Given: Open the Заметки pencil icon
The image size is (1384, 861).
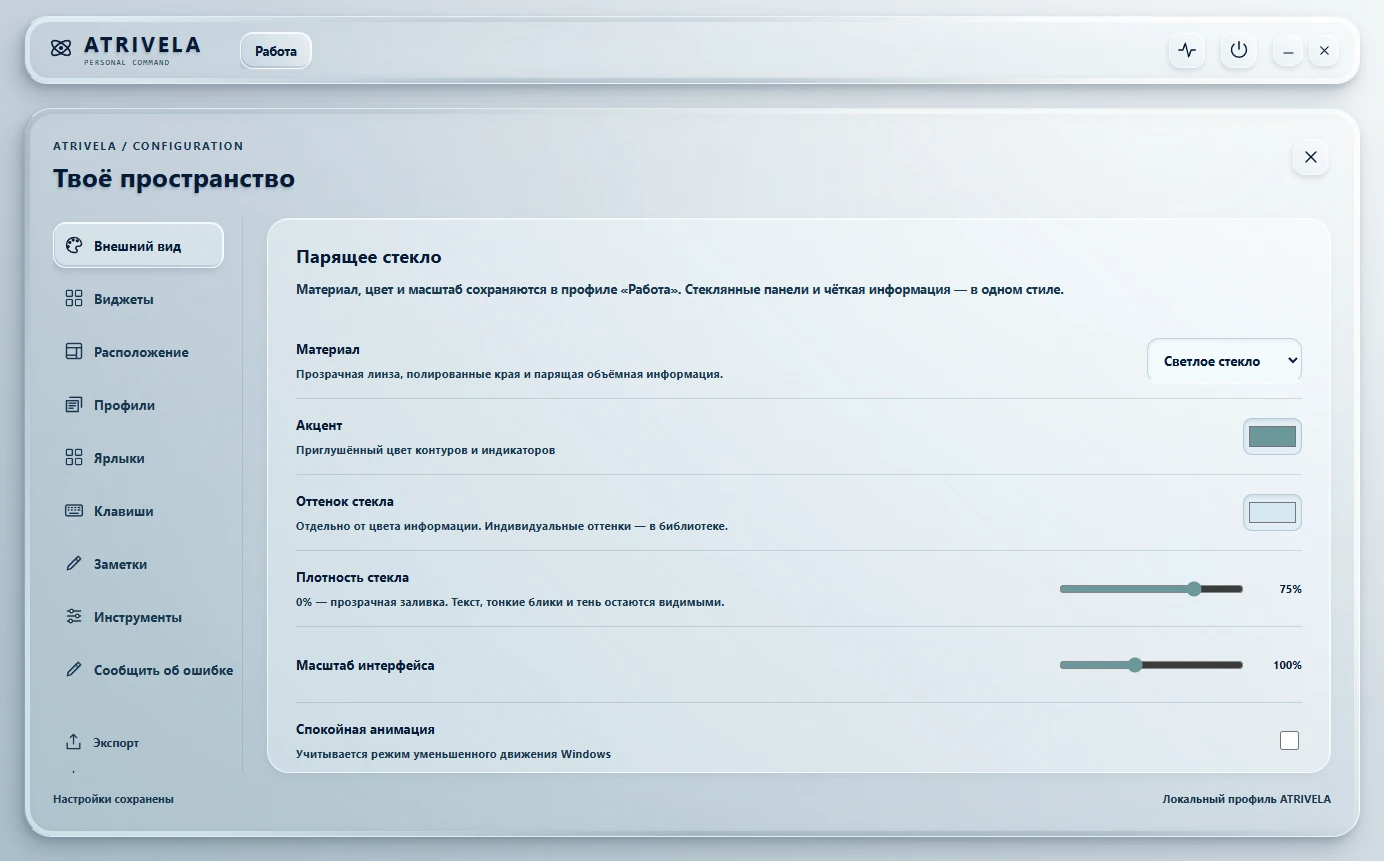Looking at the screenshot, I should point(73,564).
